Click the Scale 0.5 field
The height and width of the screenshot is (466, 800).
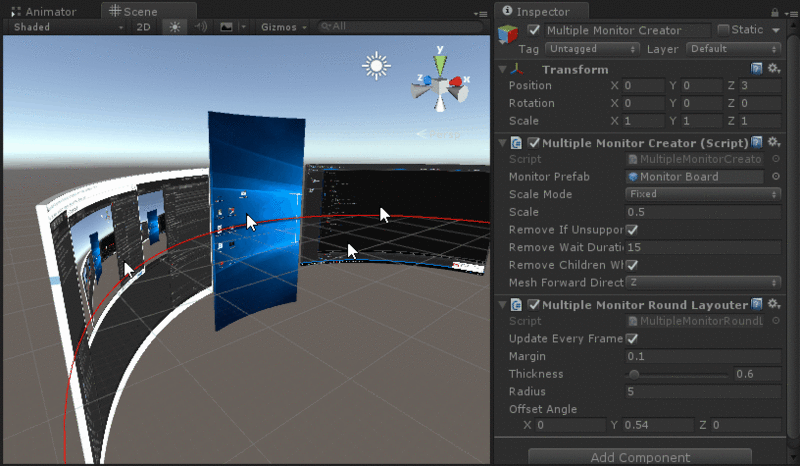click(703, 212)
